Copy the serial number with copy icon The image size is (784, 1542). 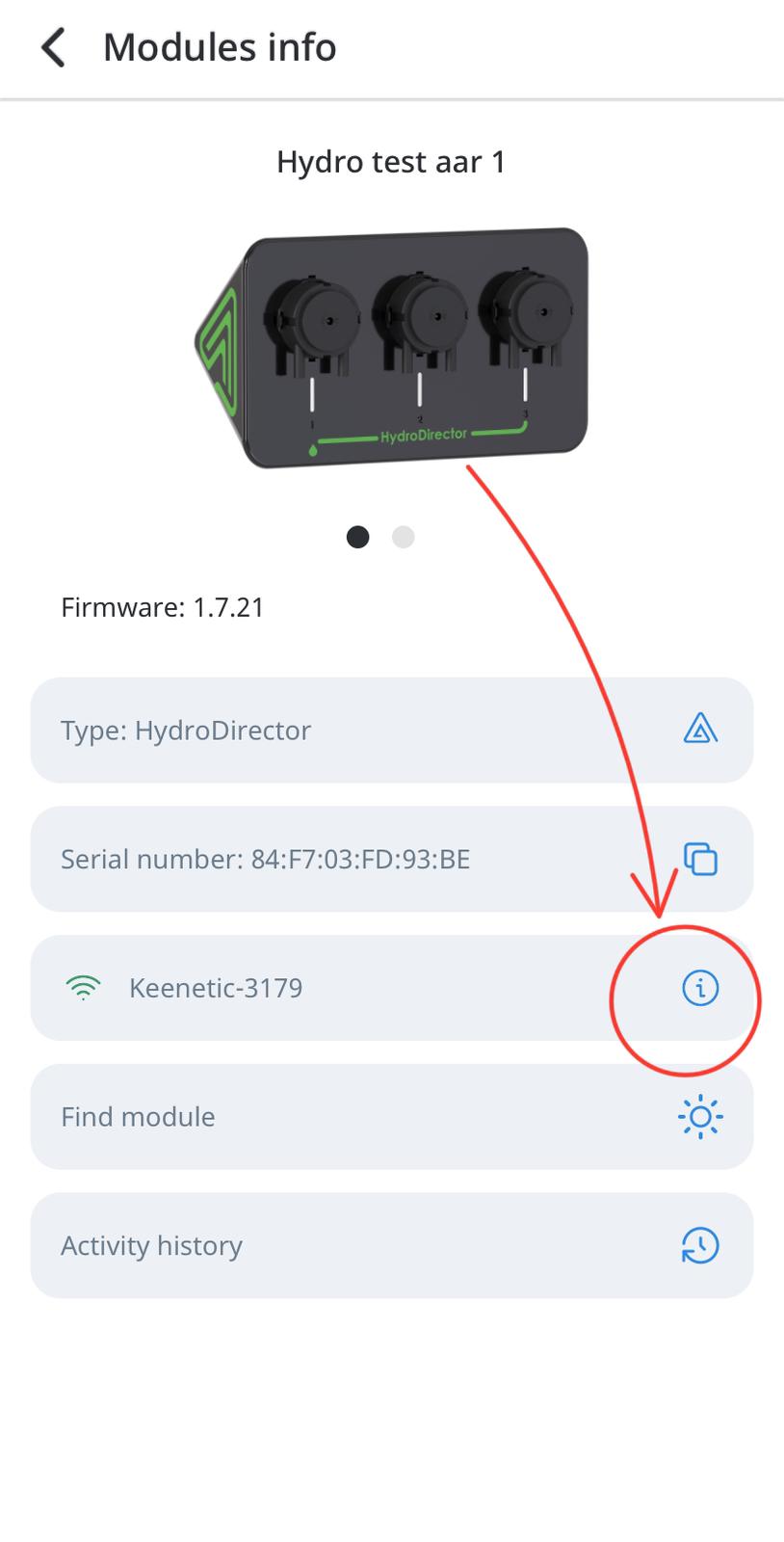coord(700,859)
